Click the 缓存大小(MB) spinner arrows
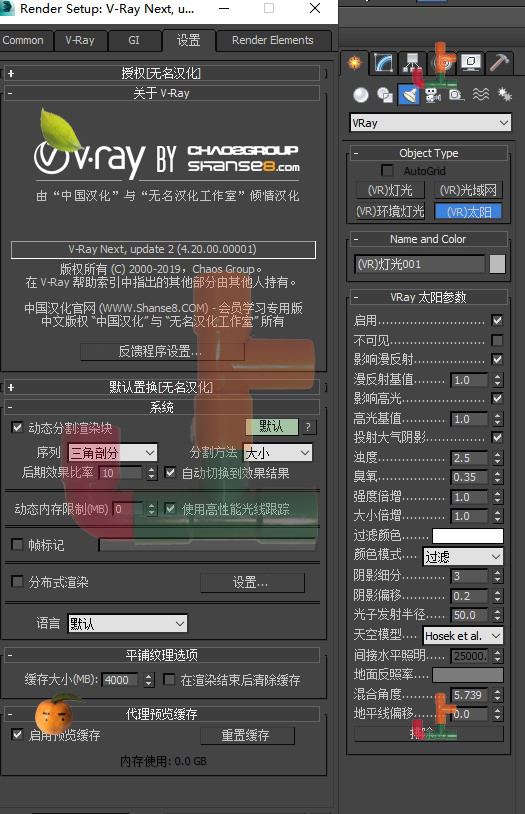Screen dimensions: 525x814 [149, 680]
